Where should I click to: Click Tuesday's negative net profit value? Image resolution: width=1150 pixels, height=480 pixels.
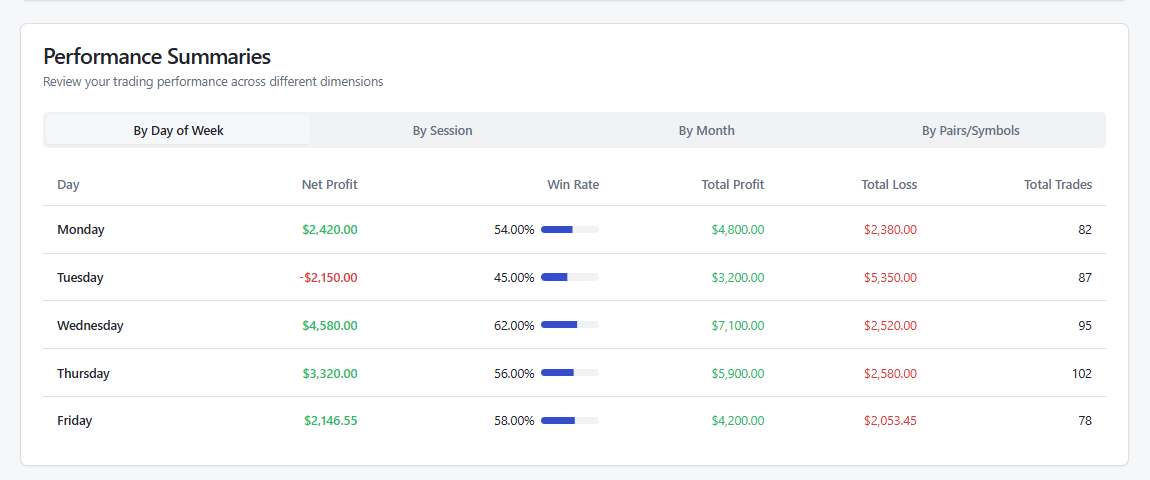coord(328,278)
